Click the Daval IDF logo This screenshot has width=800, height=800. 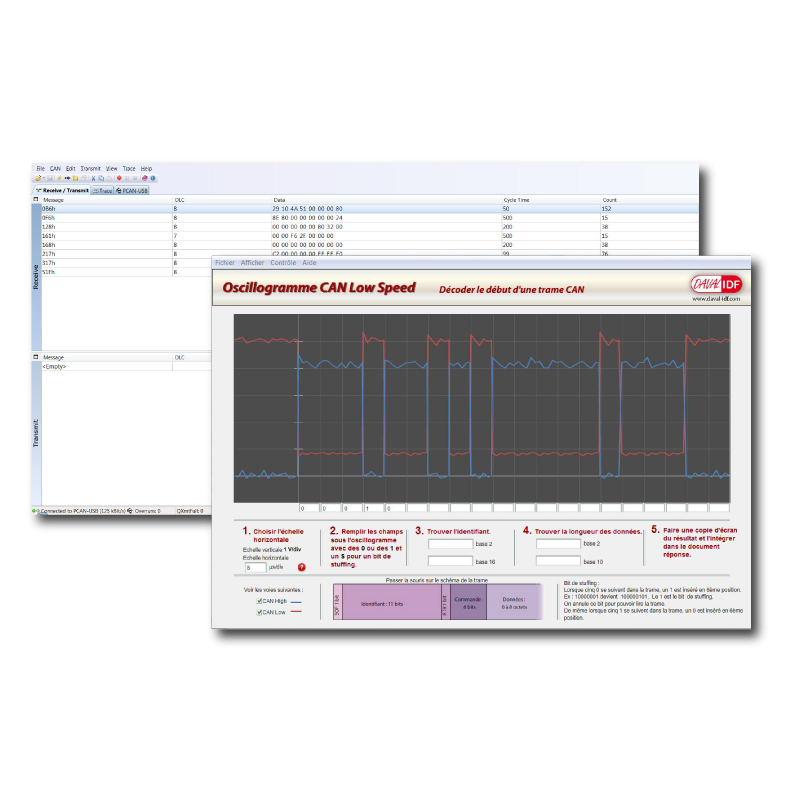pos(716,284)
